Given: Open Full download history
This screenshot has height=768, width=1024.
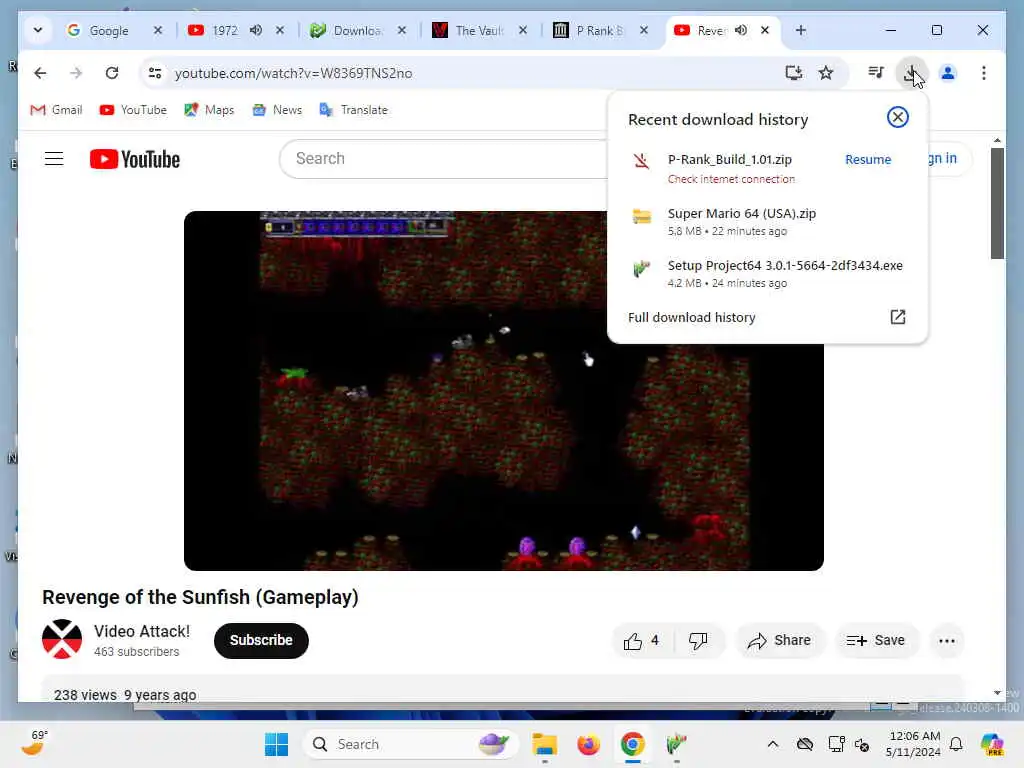Looking at the screenshot, I should click(x=692, y=317).
